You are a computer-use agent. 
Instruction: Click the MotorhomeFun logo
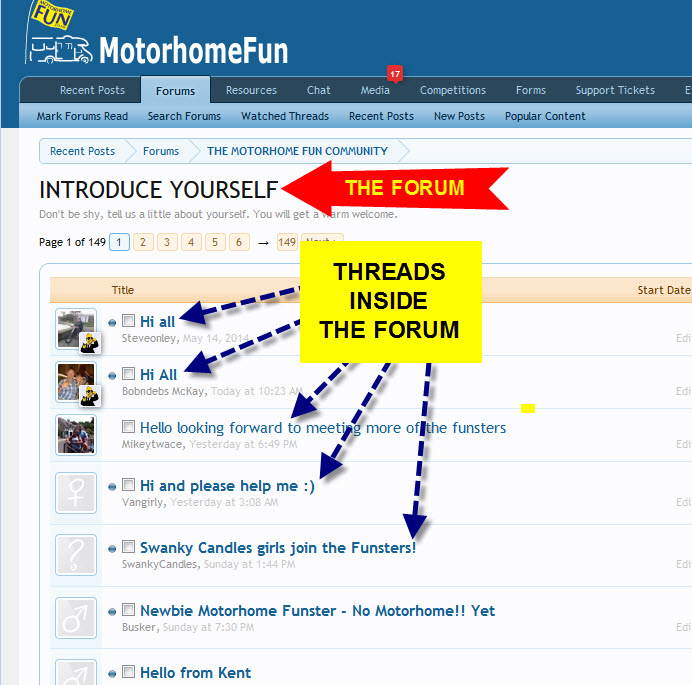pyautogui.click(x=157, y=36)
